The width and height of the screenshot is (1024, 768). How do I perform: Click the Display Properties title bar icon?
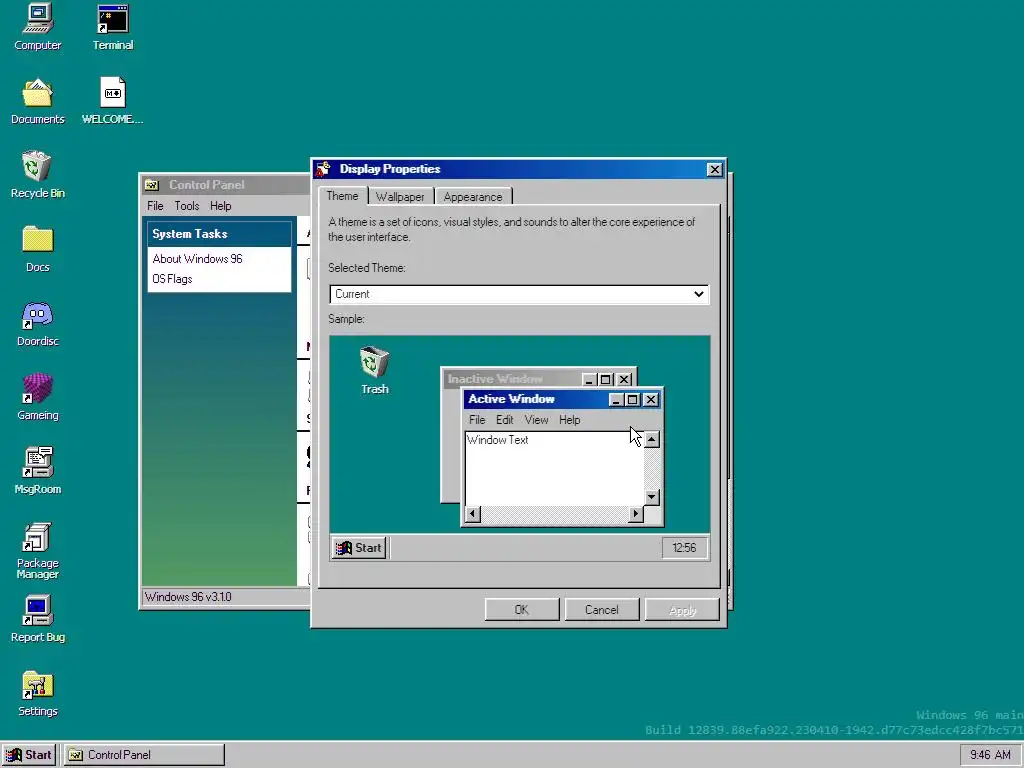click(323, 169)
